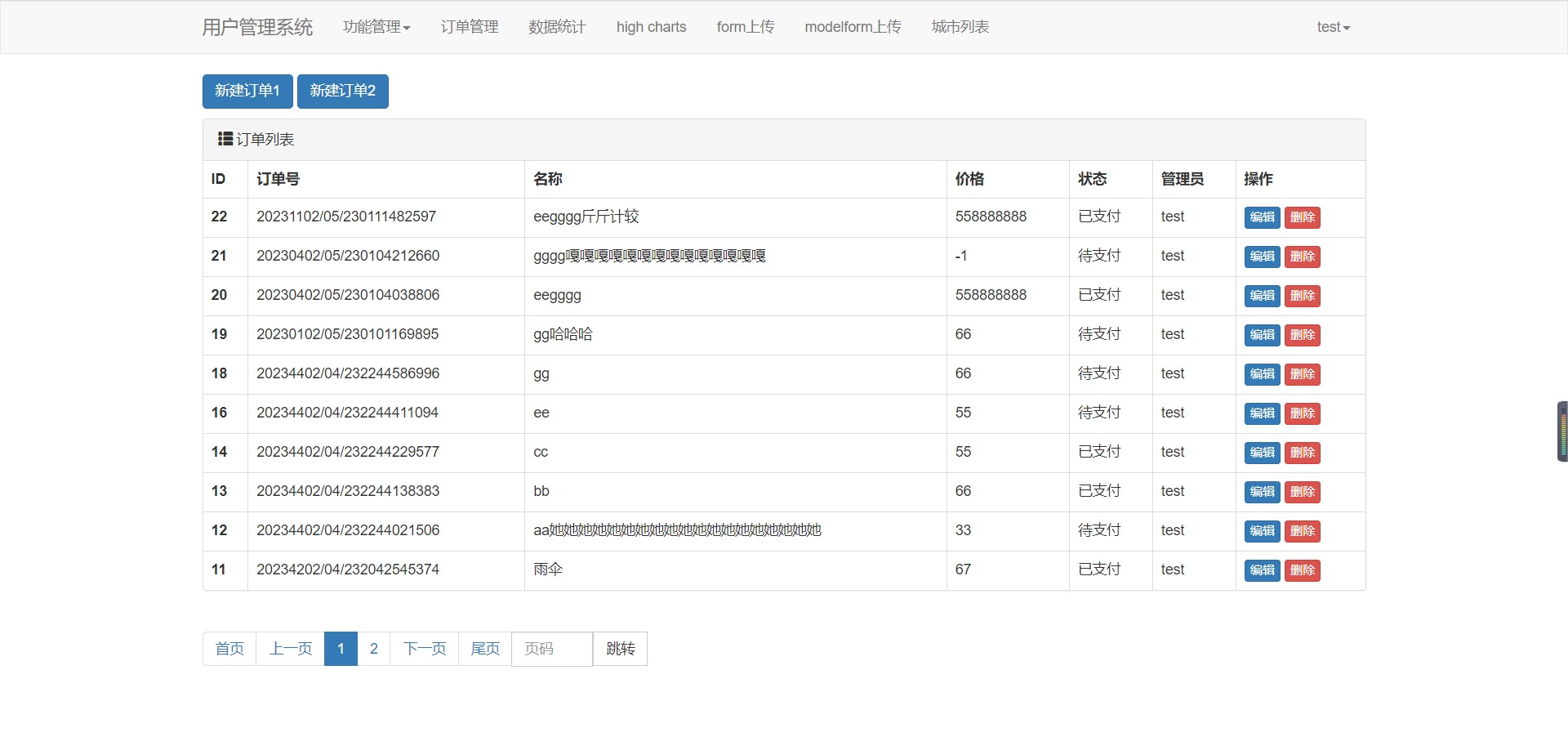Image resolution: width=1568 pixels, height=737 pixels.
Task: Click the 新建订单1 button
Action: (247, 91)
